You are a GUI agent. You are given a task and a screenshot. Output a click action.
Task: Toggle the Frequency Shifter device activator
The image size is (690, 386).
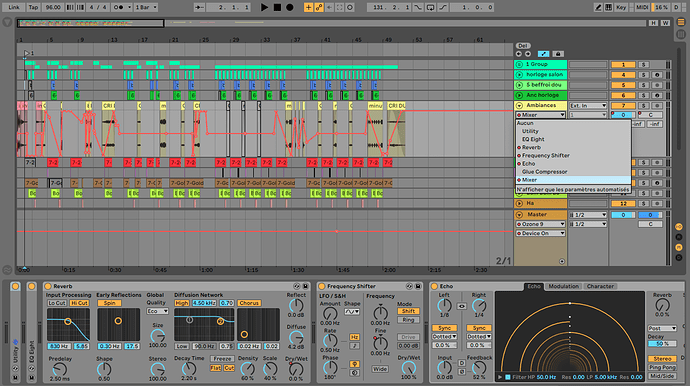tap(322, 286)
